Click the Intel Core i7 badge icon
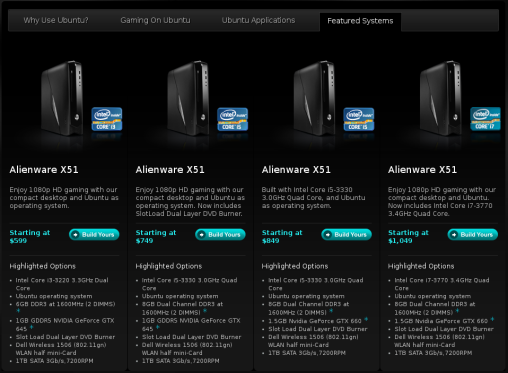 (x=485, y=119)
